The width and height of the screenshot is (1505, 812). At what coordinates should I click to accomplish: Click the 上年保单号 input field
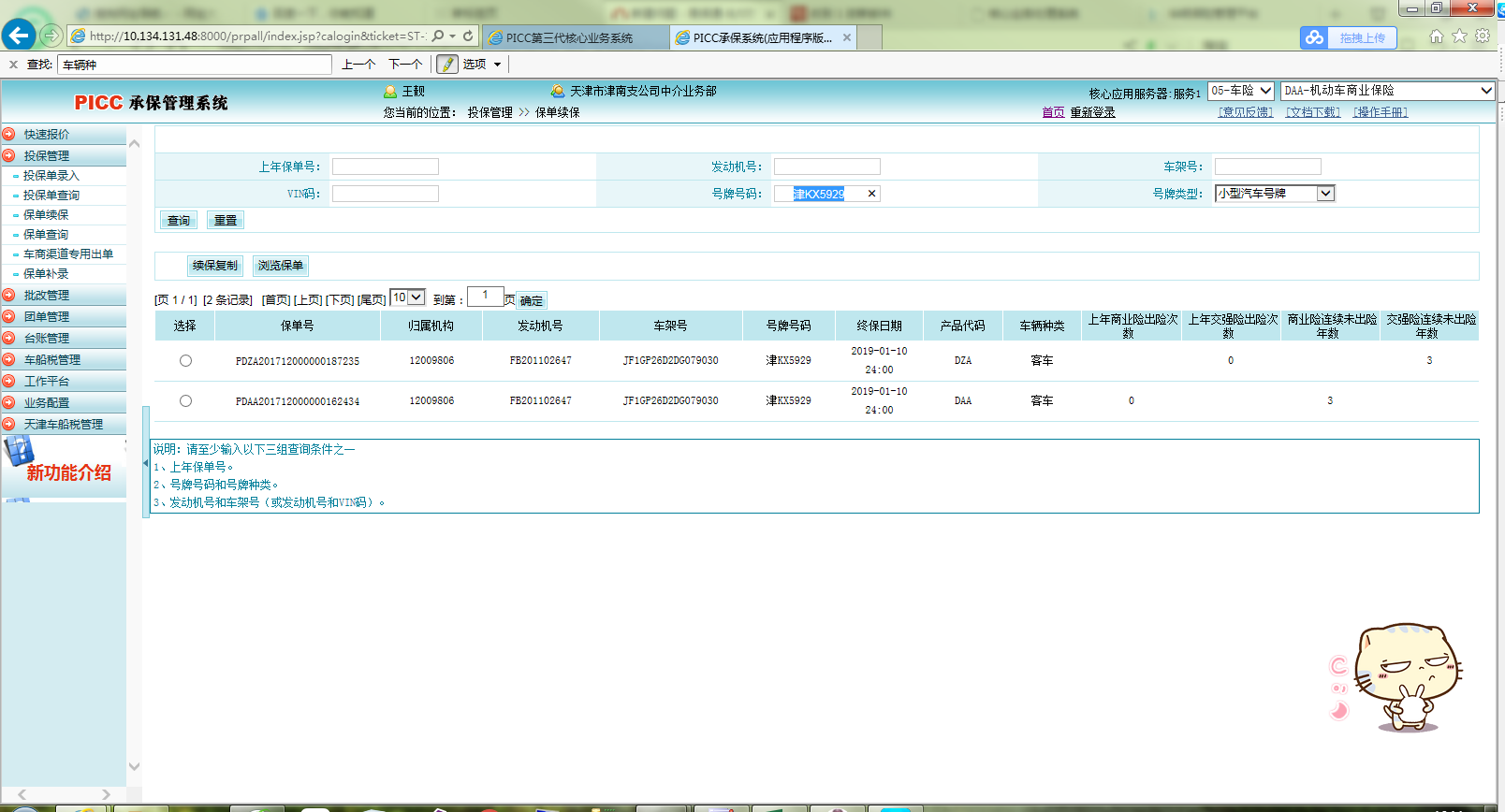(x=385, y=167)
